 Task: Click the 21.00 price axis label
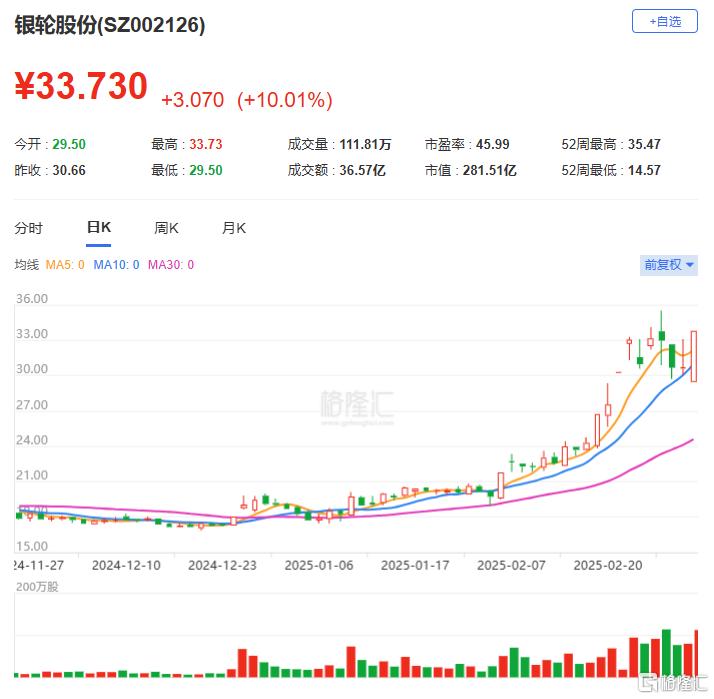(x=32, y=475)
